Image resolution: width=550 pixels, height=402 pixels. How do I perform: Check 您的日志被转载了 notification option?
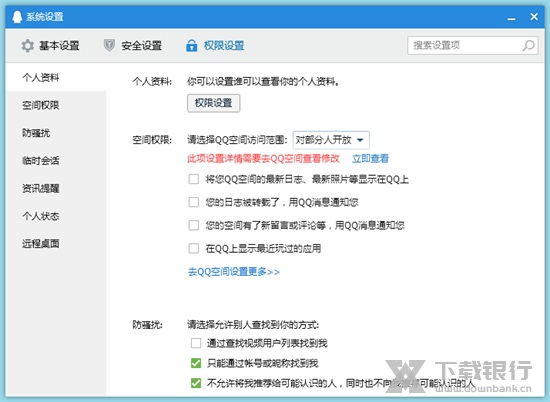(194, 202)
